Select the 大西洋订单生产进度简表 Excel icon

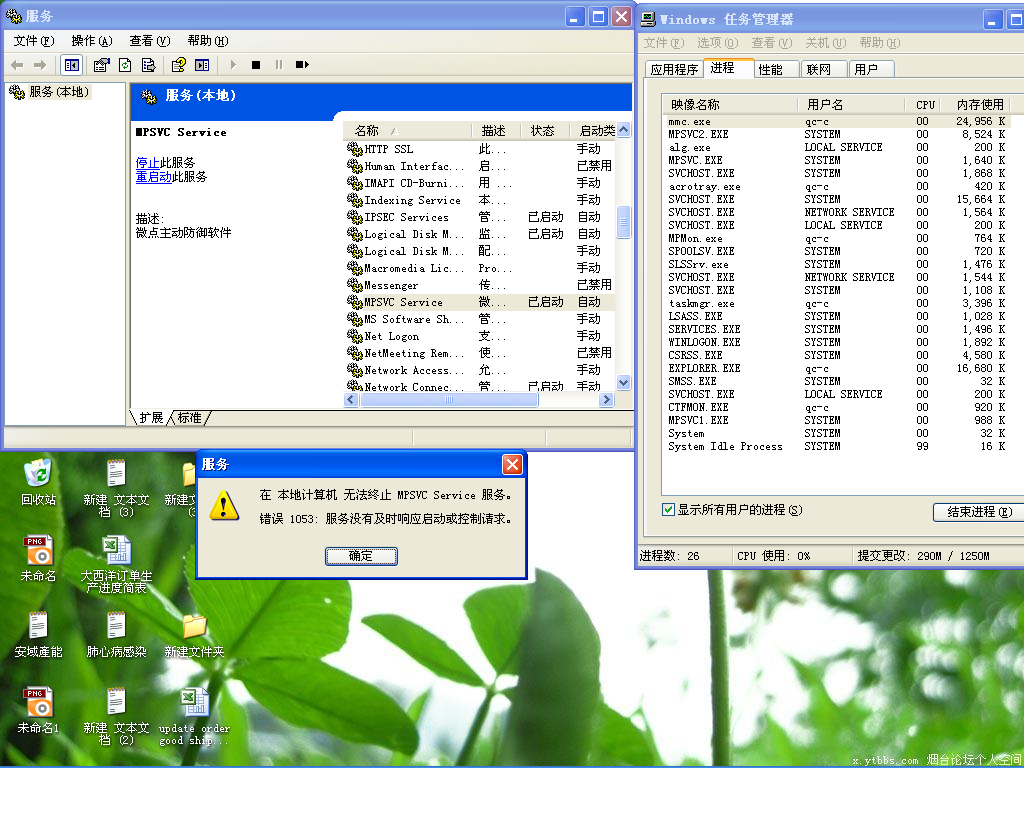pyautogui.click(x=116, y=564)
